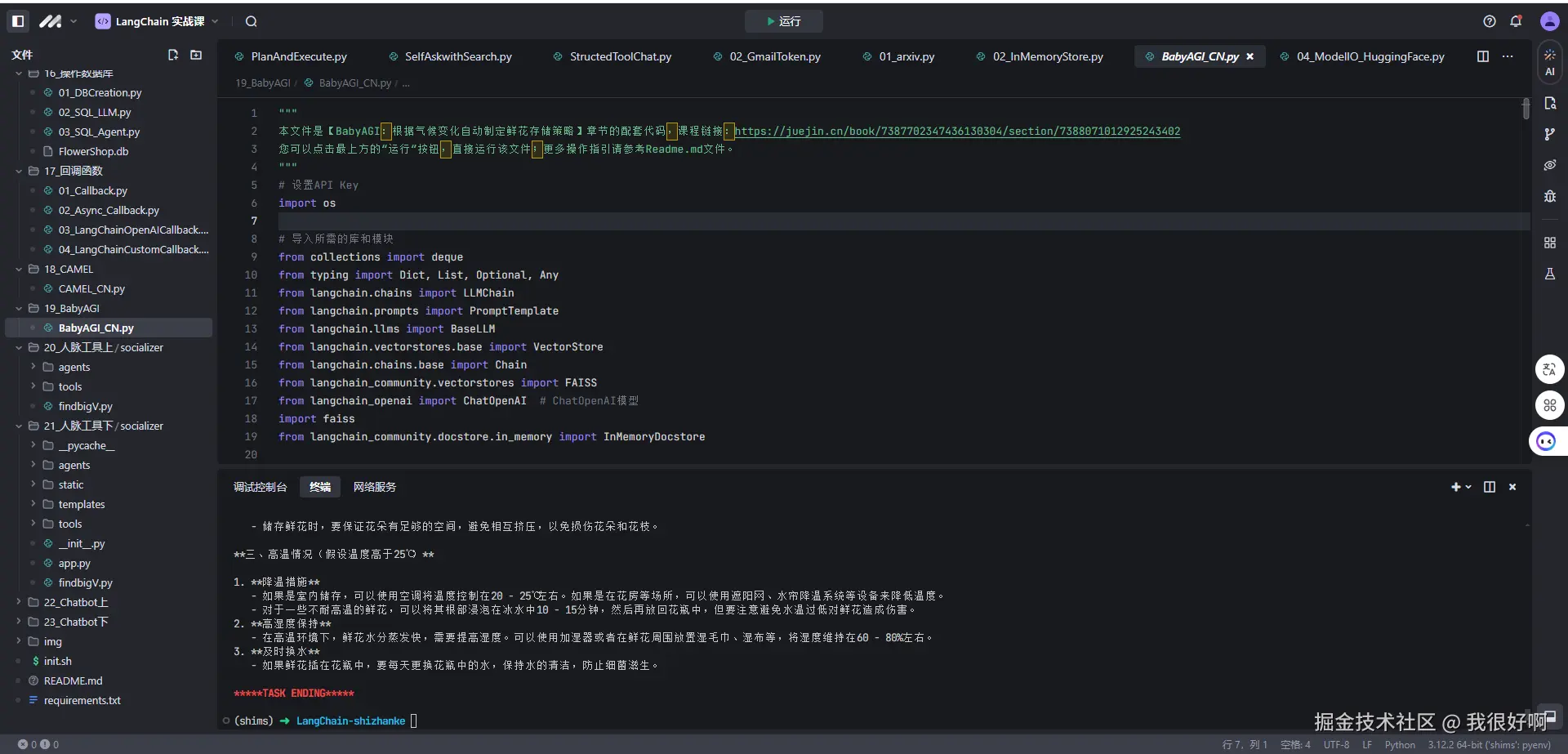The image size is (1568, 754).
Task: Create a new file in file panel
Action: (173, 55)
